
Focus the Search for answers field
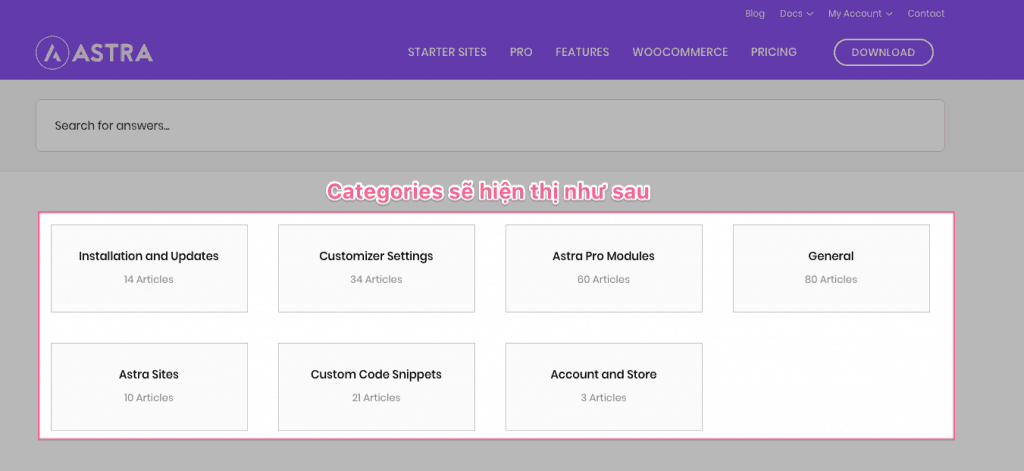pos(490,125)
